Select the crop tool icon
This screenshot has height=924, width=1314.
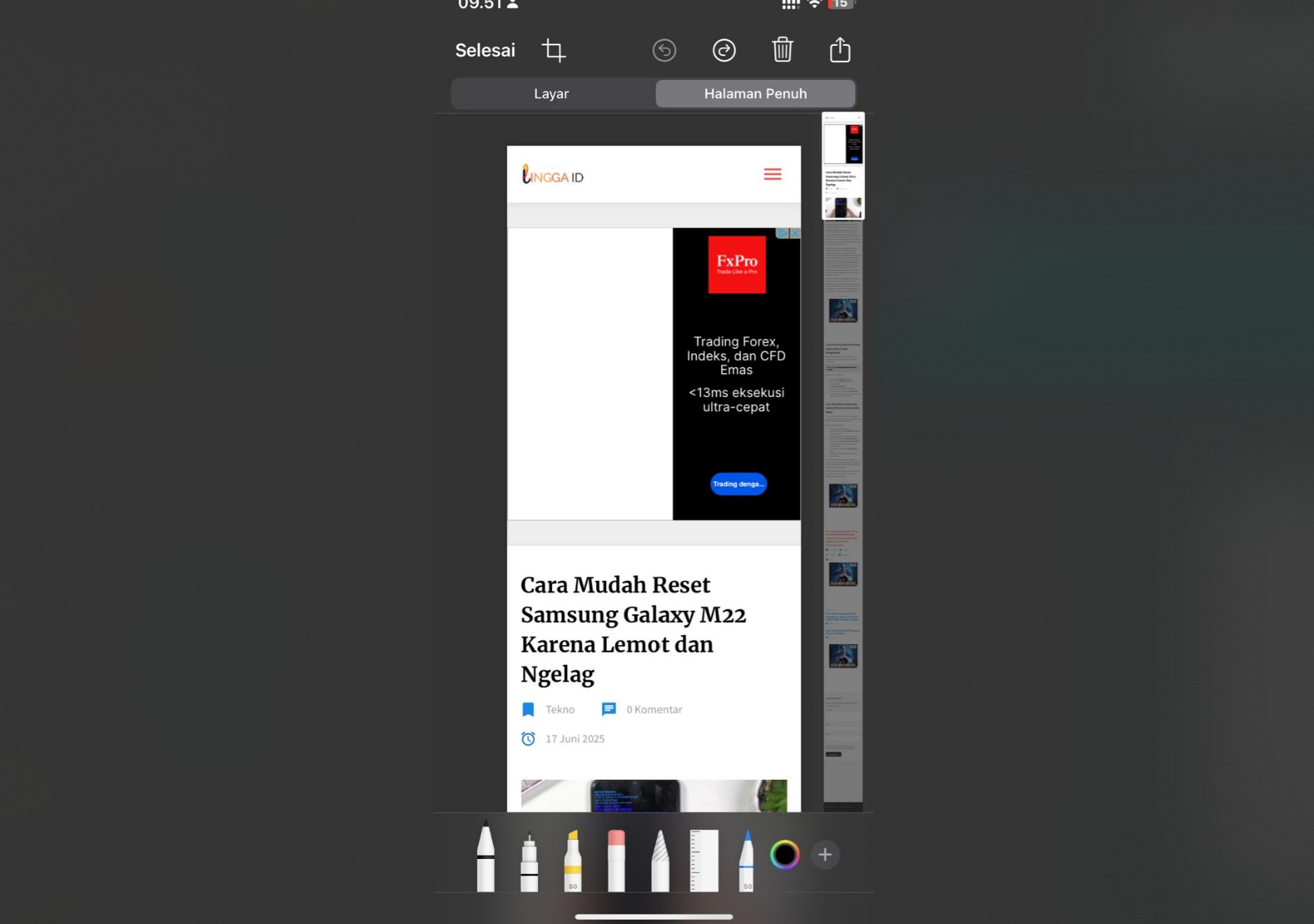pos(553,50)
